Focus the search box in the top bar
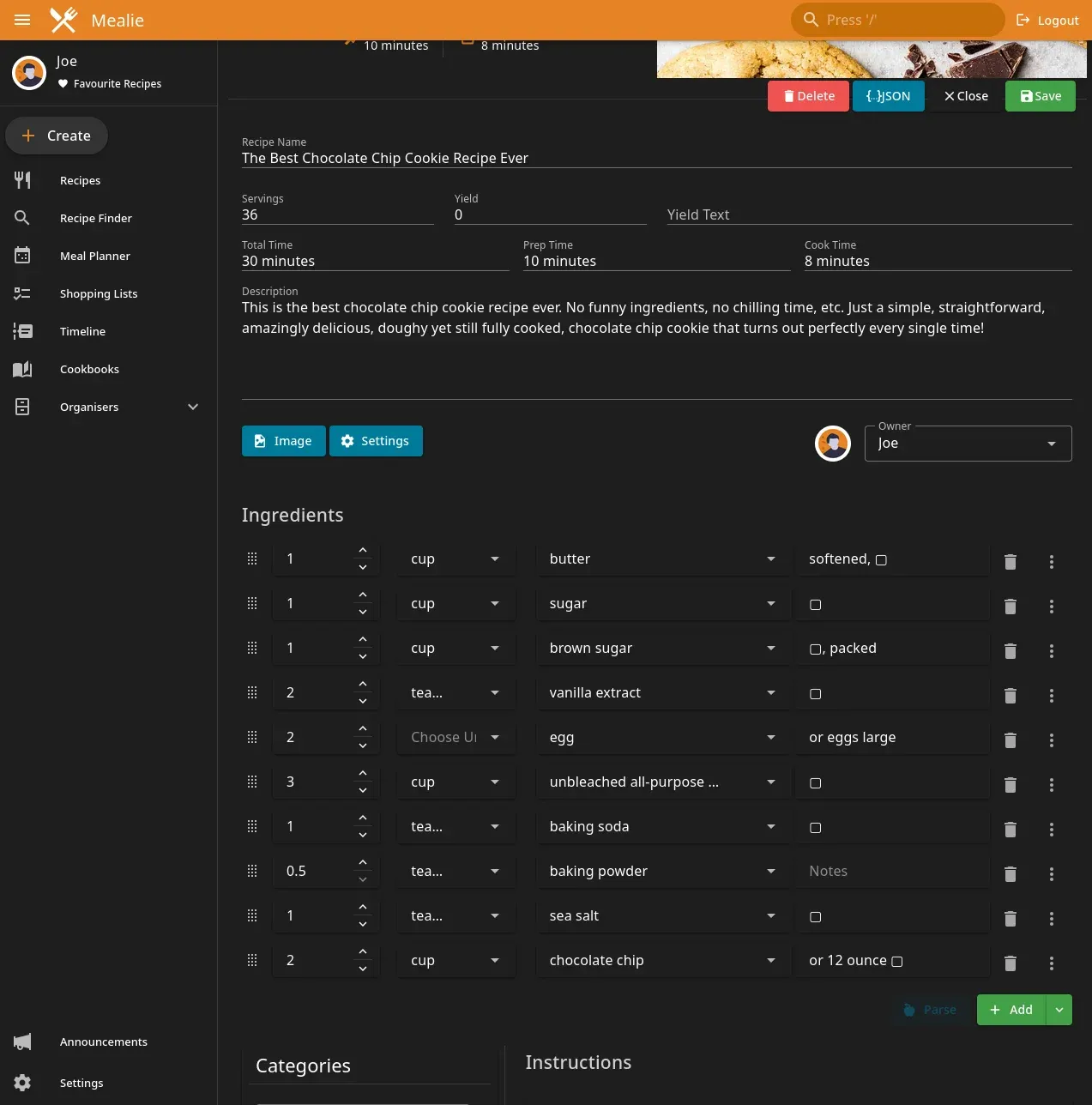Image resolution: width=1092 pixels, height=1105 pixels. click(898, 20)
